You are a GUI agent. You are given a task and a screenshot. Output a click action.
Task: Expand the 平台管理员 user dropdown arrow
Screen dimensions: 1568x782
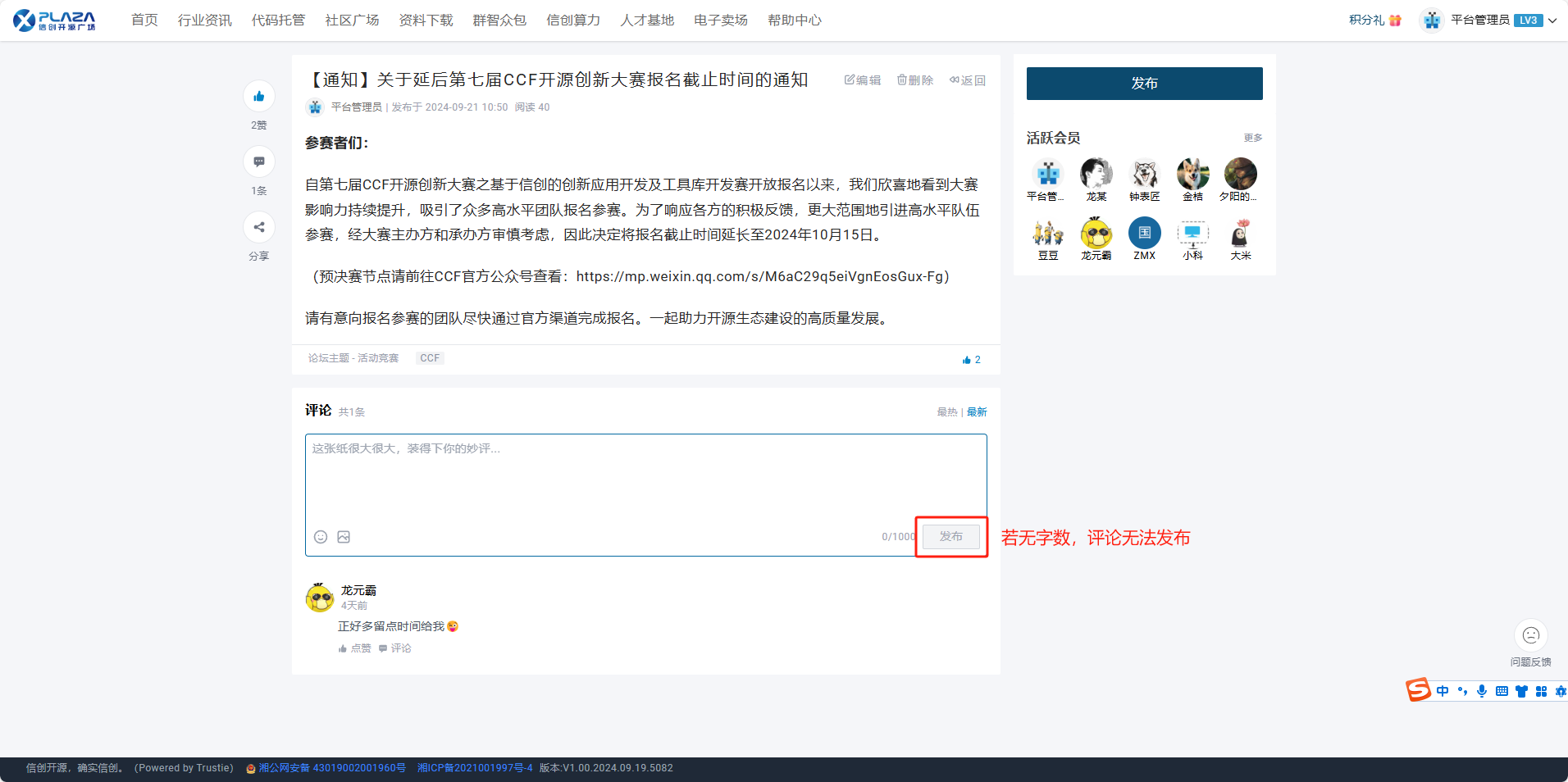coord(1552,20)
